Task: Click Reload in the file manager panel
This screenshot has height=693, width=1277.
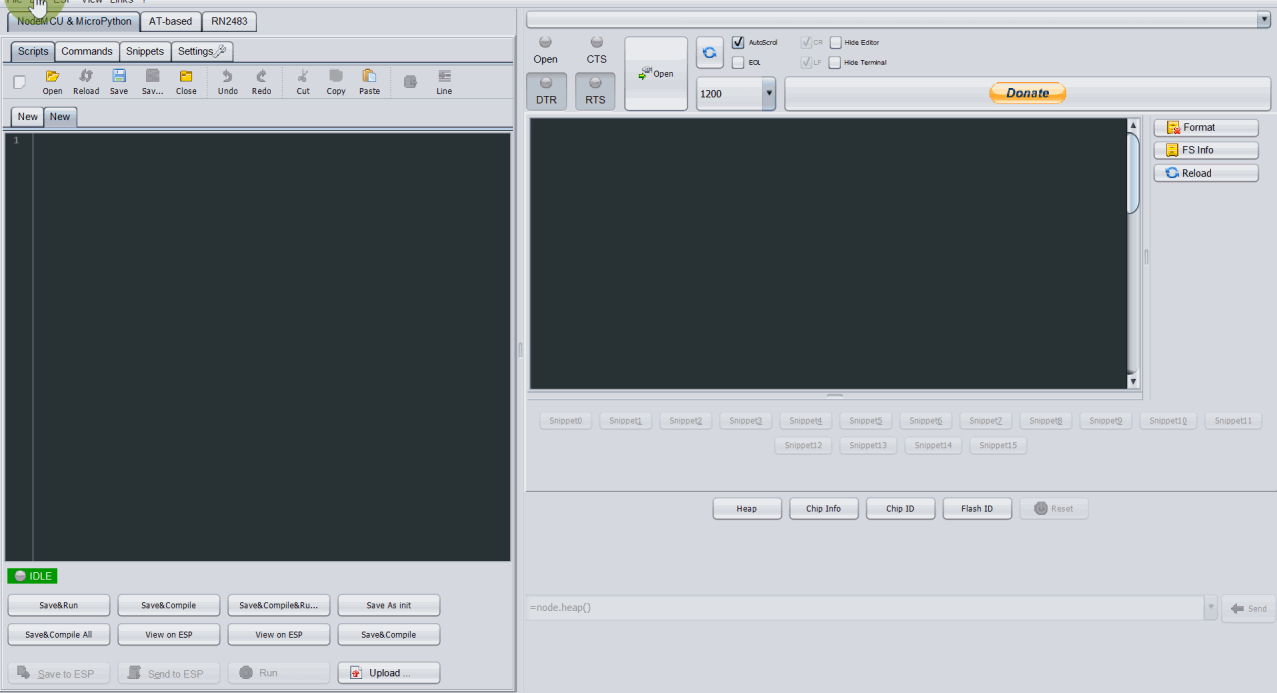Action: tap(1206, 173)
